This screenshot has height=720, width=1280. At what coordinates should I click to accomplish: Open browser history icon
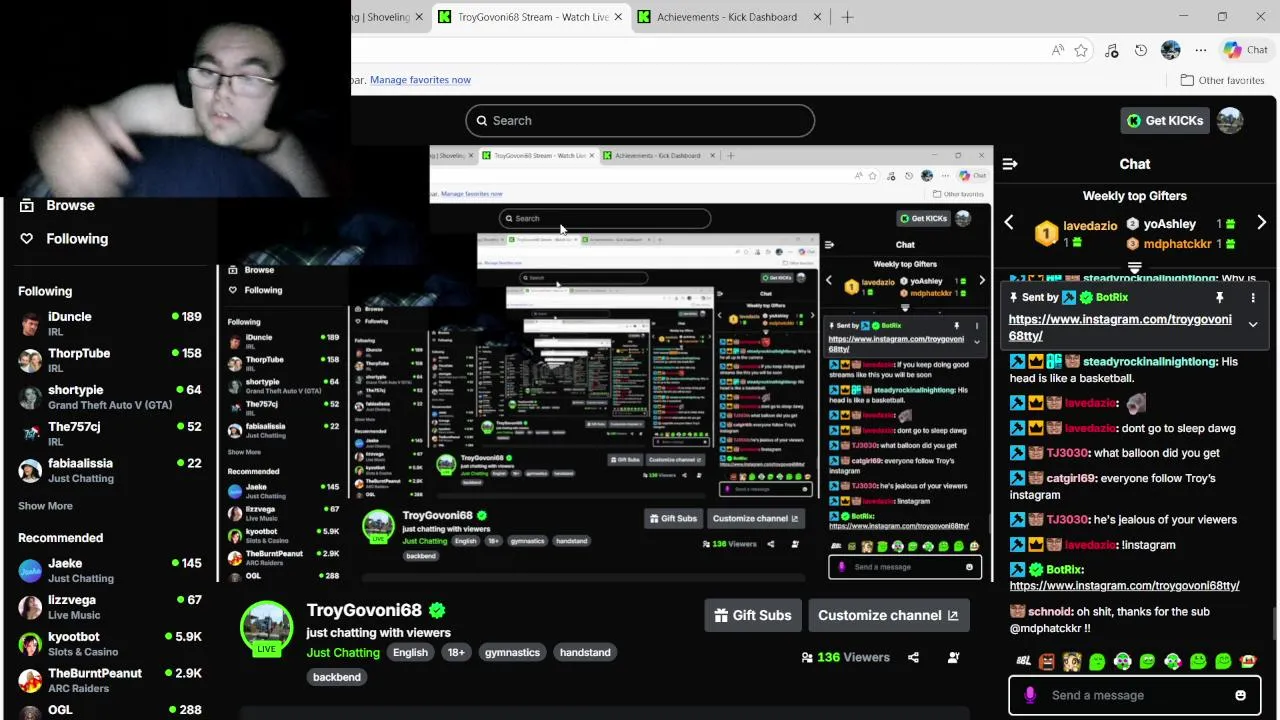click(1141, 50)
